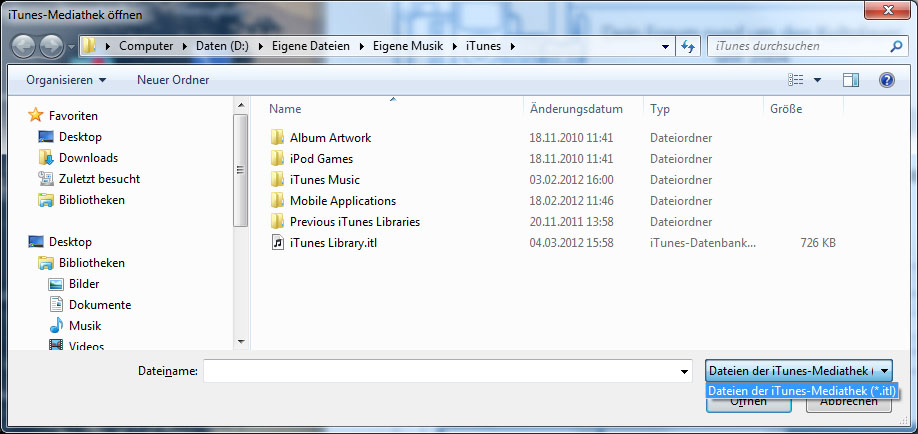Open view options dropdown arrow
Viewport: 918px width, 434px height.
pos(817,80)
